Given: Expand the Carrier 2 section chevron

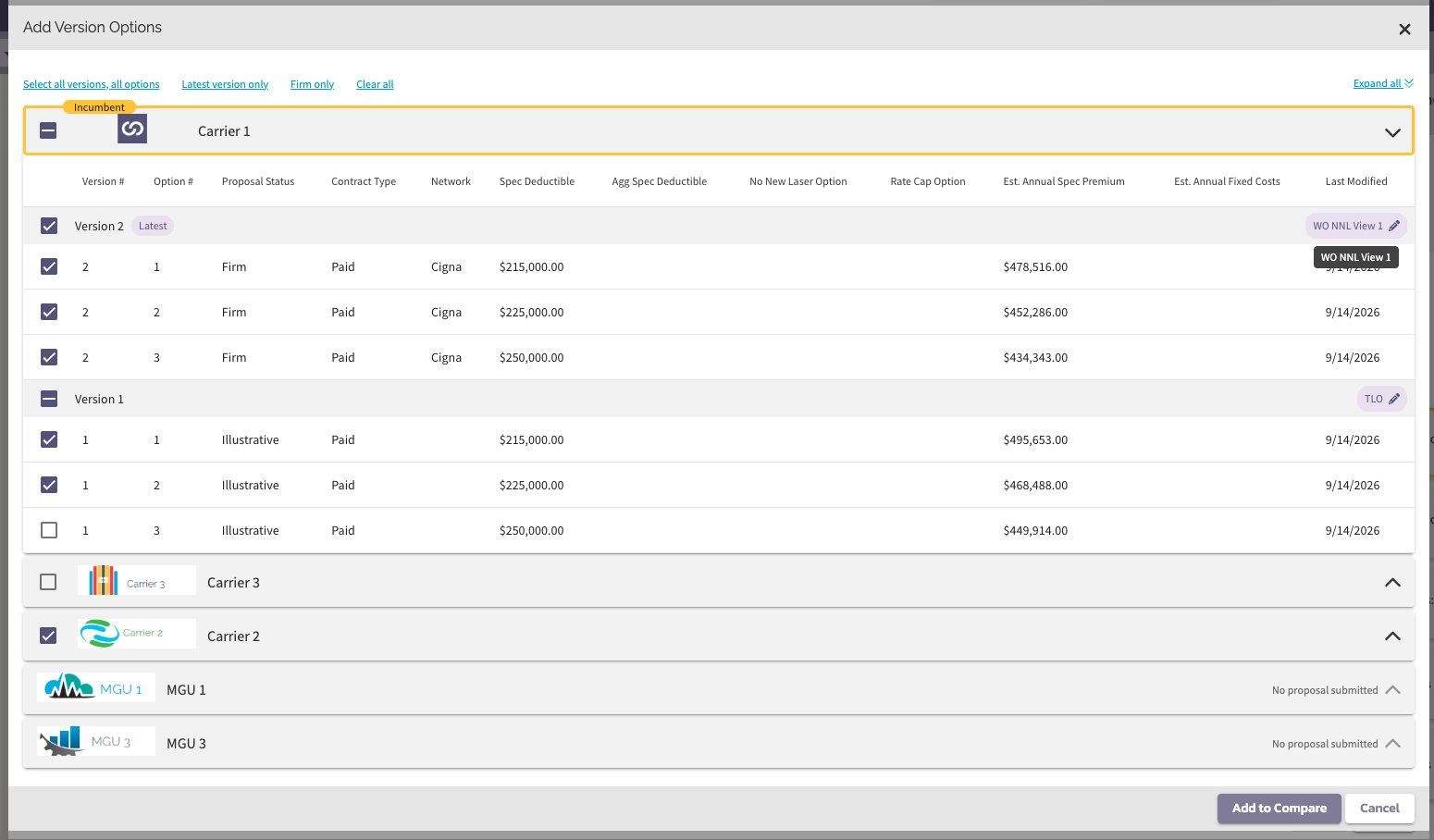Looking at the screenshot, I should (x=1392, y=636).
